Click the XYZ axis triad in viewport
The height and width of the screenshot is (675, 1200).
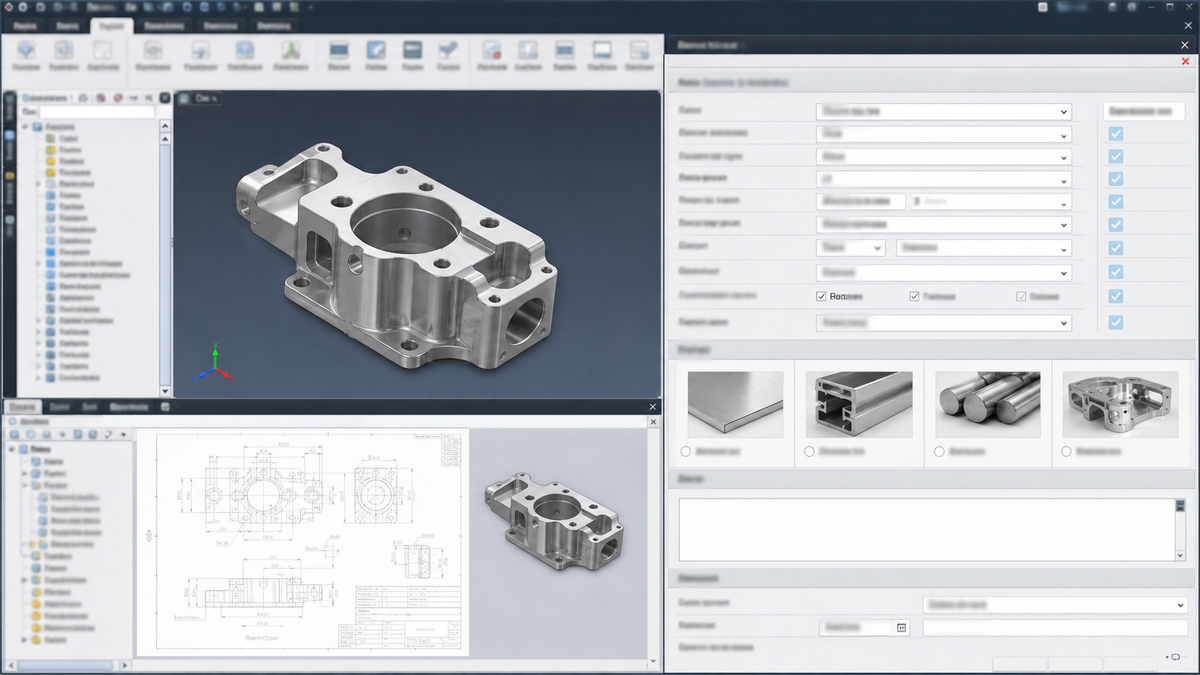click(215, 366)
